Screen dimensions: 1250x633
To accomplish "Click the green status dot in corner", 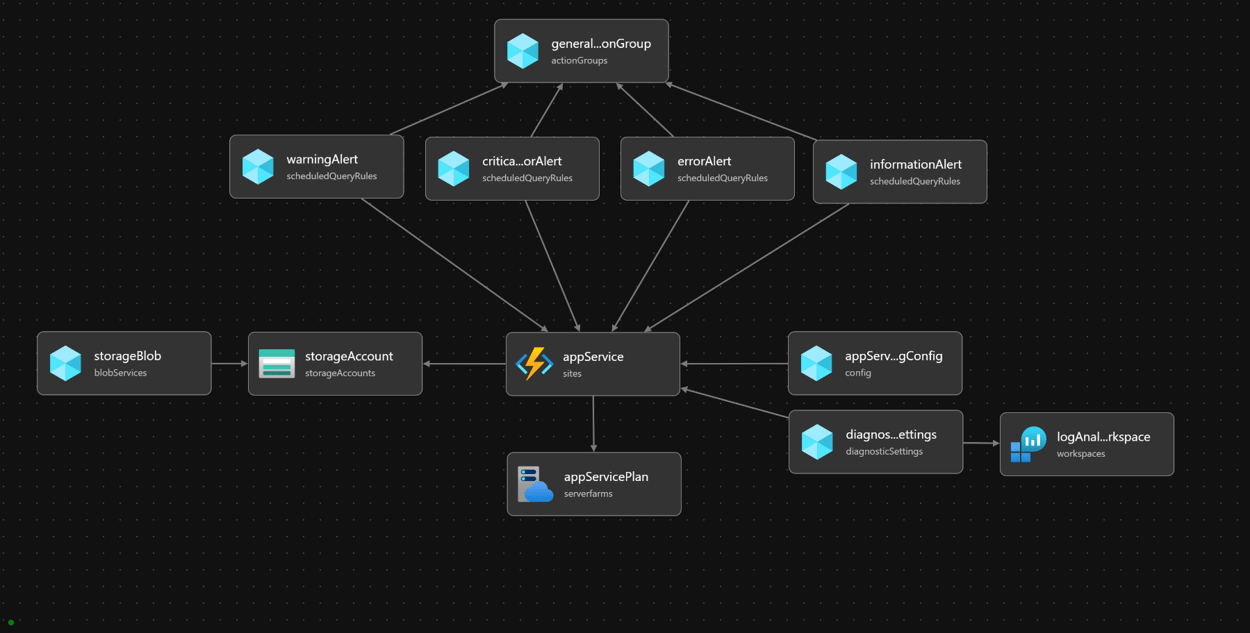I will point(11,623).
